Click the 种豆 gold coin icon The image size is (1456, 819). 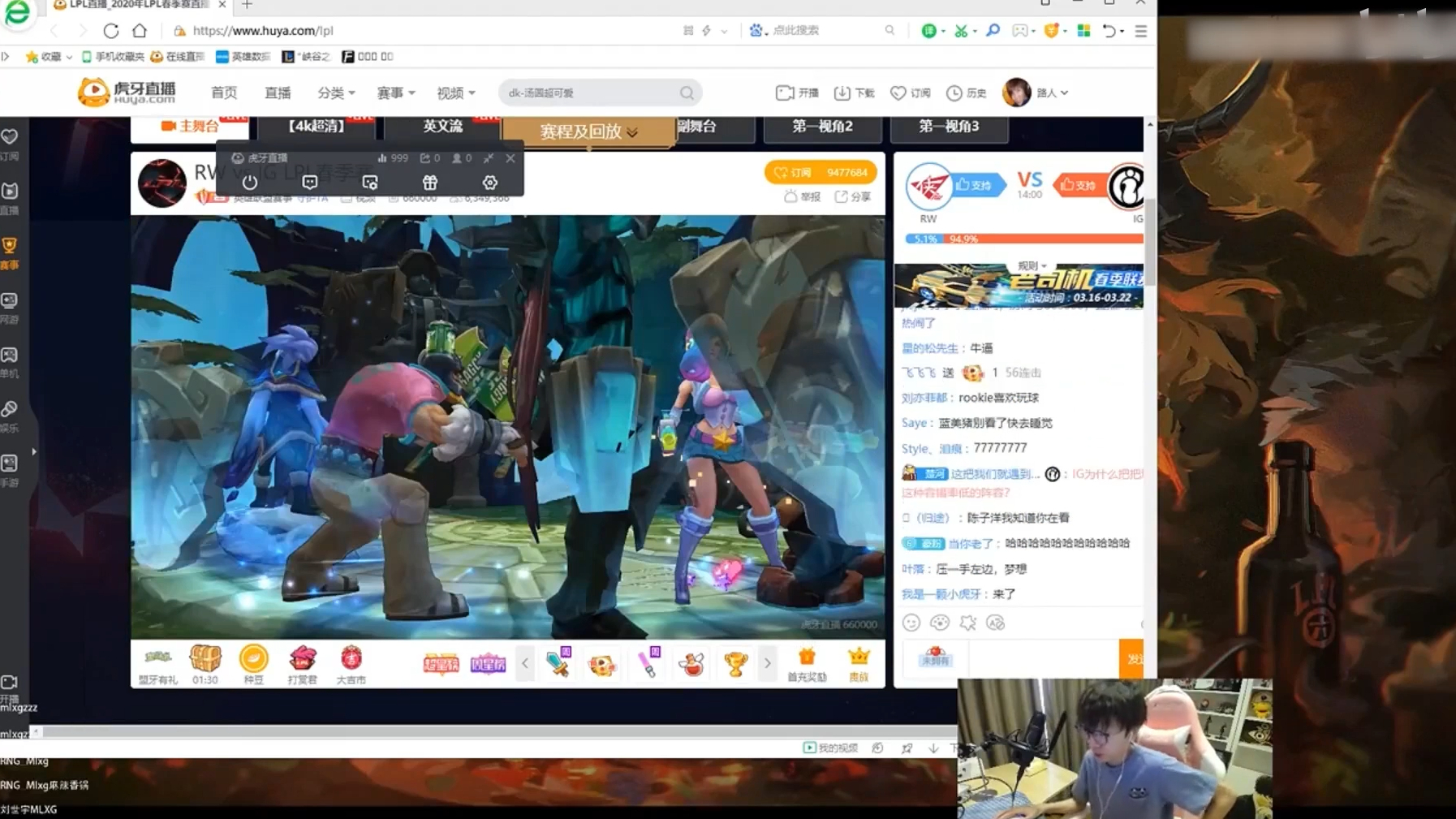click(254, 659)
